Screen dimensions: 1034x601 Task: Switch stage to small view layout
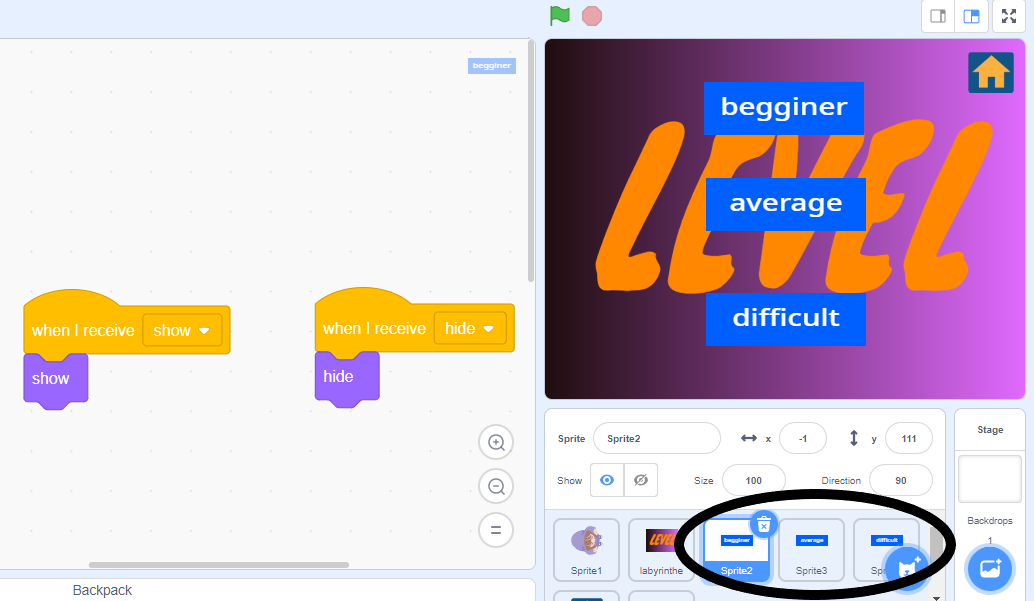tap(937, 16)
